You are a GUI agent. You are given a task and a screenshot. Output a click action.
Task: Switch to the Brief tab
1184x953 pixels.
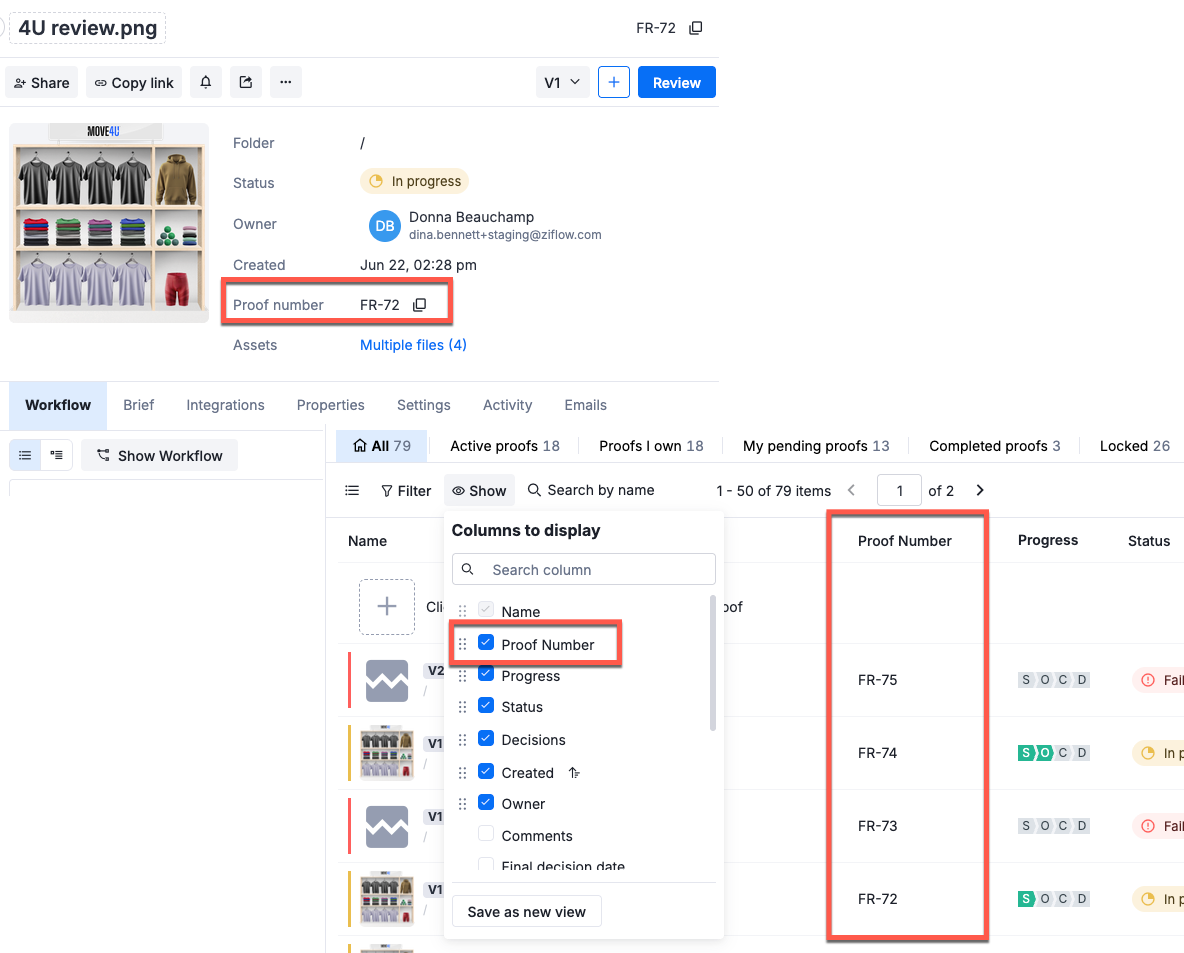(139, 406)
